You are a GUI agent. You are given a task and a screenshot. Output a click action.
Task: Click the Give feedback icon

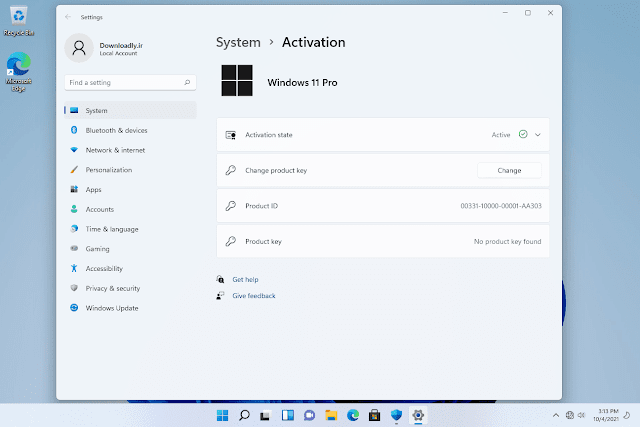pos(220,296)
